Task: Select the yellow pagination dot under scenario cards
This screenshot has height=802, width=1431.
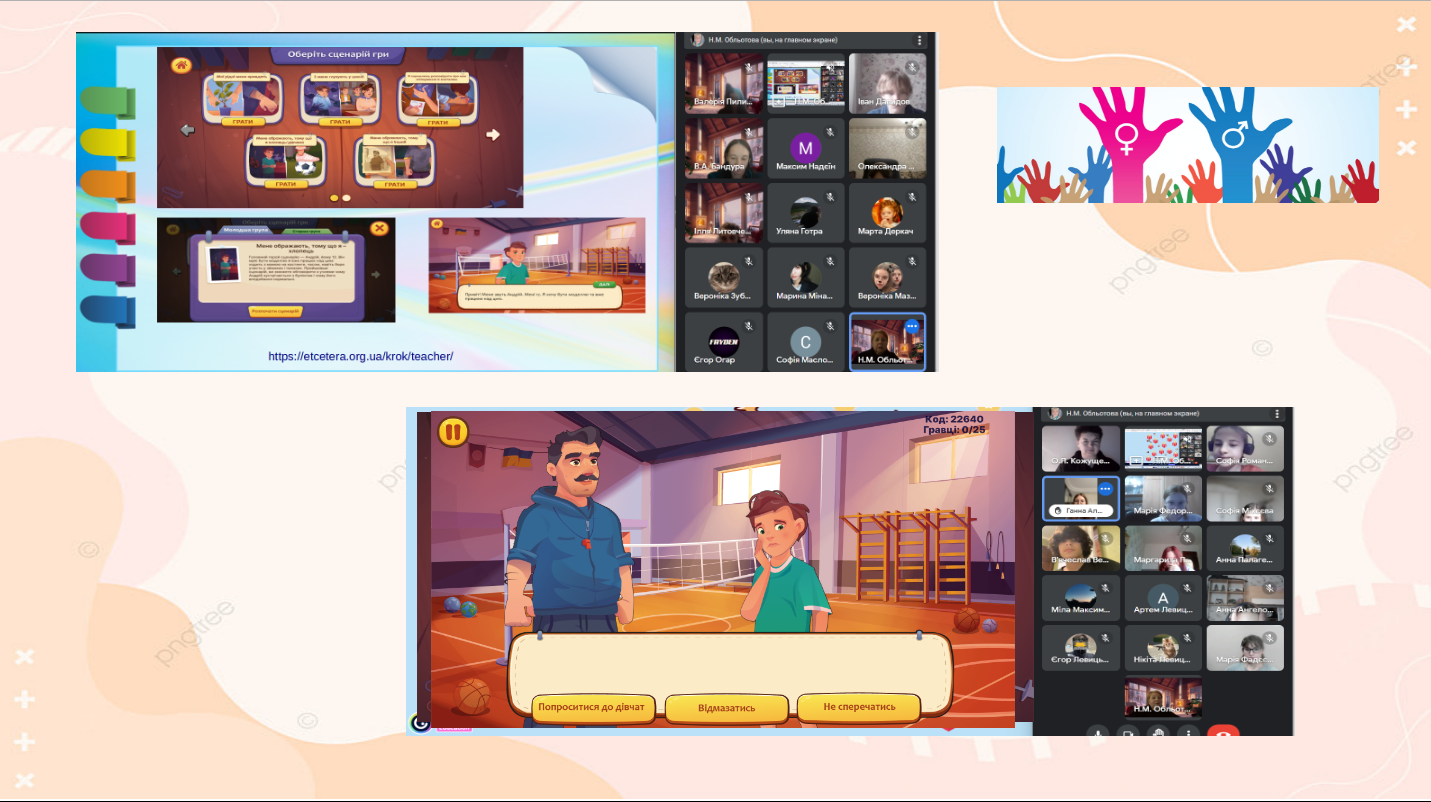Action: [334, 198]
